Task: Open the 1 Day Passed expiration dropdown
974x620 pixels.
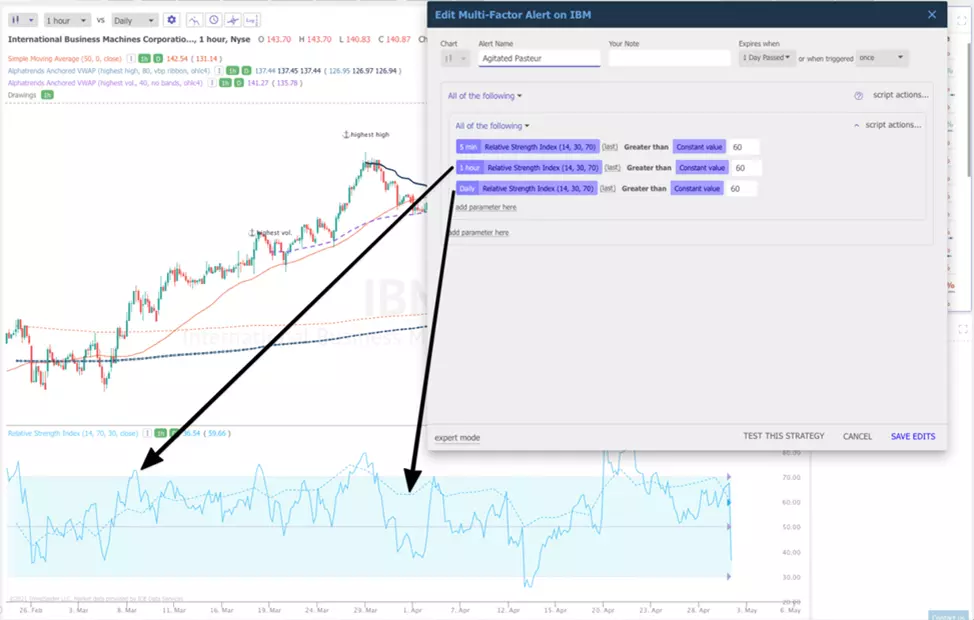Action: (764, 57)
